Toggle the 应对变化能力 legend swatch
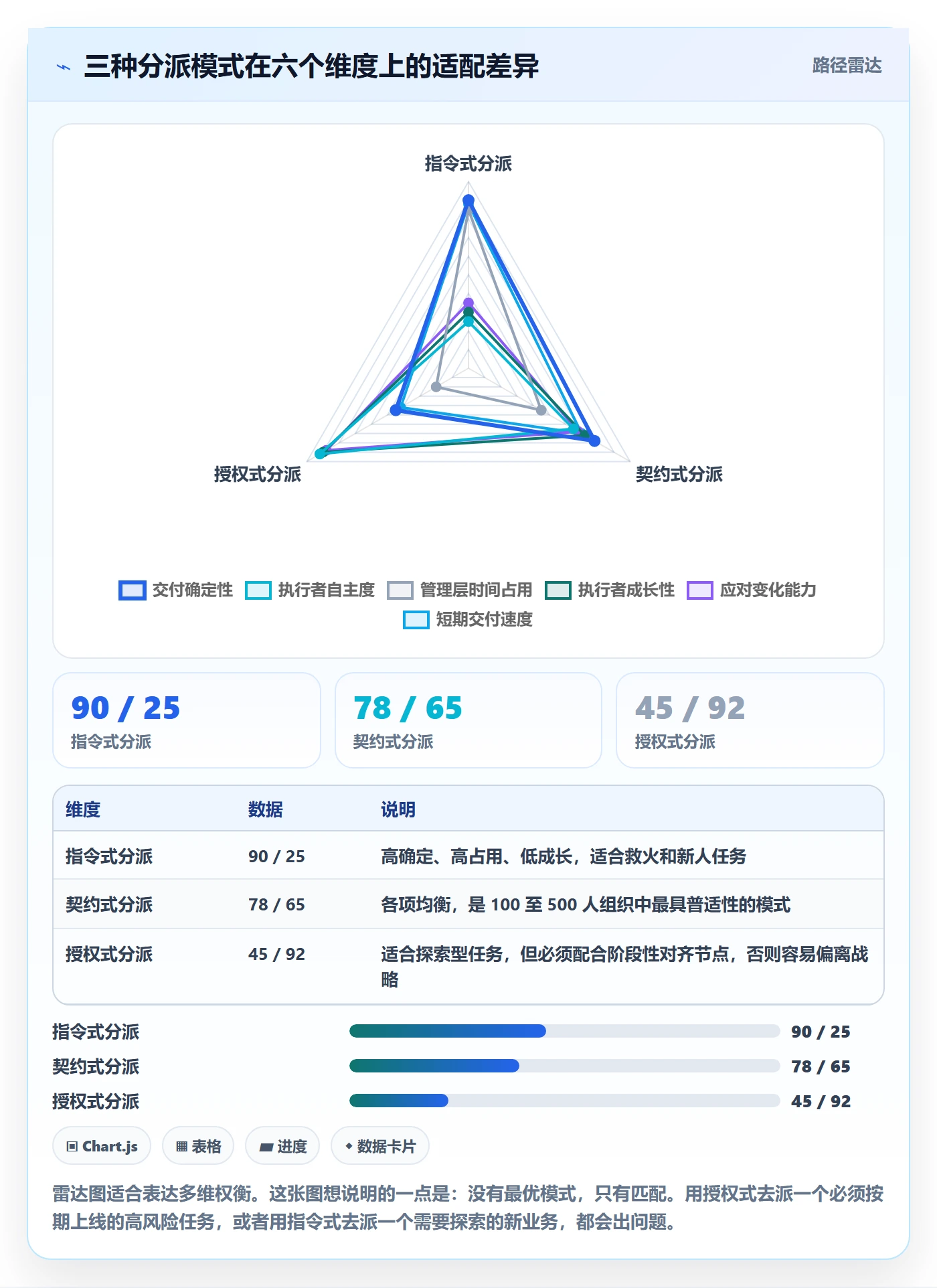Screen dimensions: 937x1288 (x=700, y=590)
